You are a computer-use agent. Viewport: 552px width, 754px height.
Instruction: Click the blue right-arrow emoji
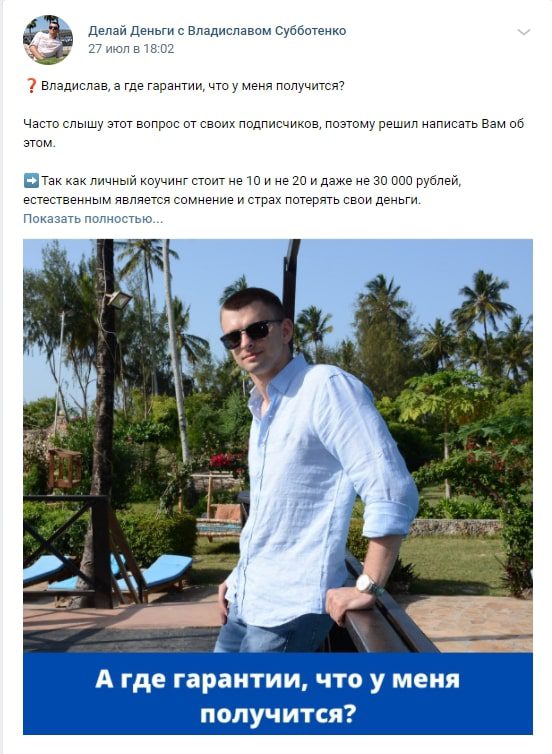31,181
